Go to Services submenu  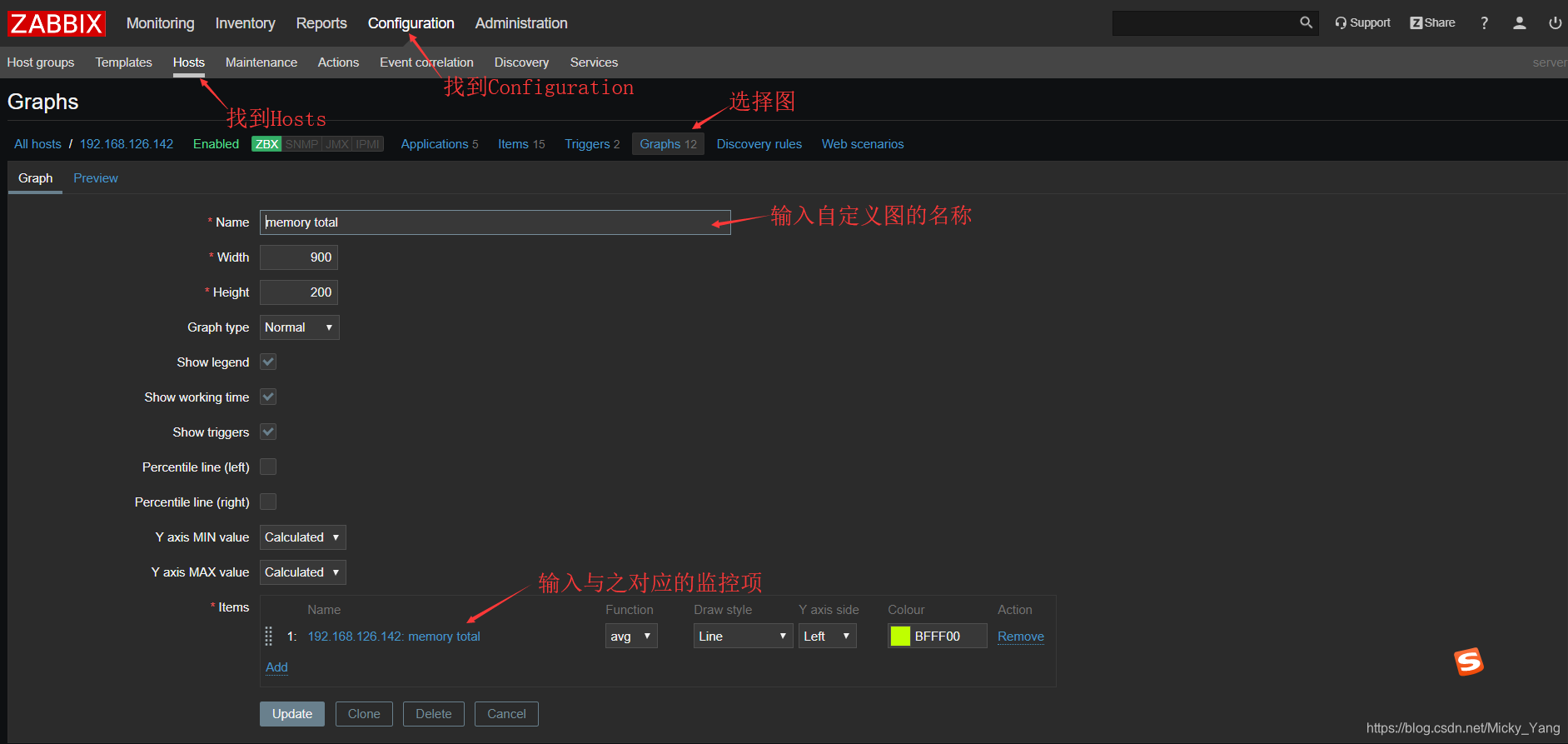pyautogui.click(x=594, y=62)
